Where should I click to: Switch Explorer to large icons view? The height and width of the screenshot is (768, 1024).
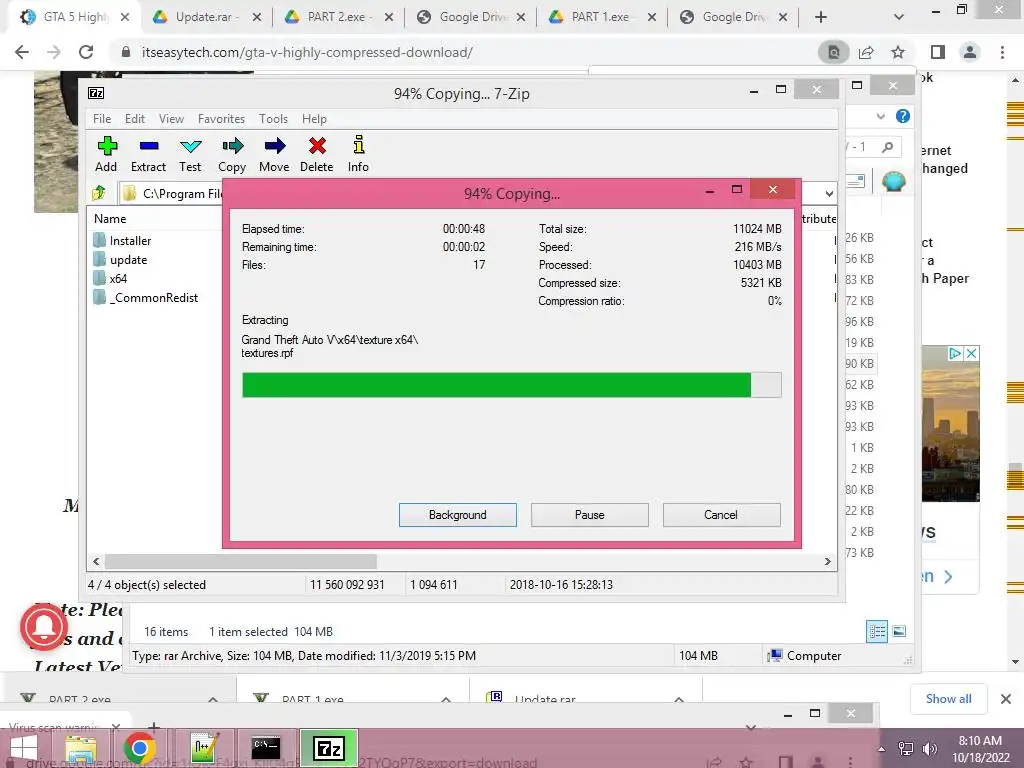pyautogui.click(x=899, y=631)
